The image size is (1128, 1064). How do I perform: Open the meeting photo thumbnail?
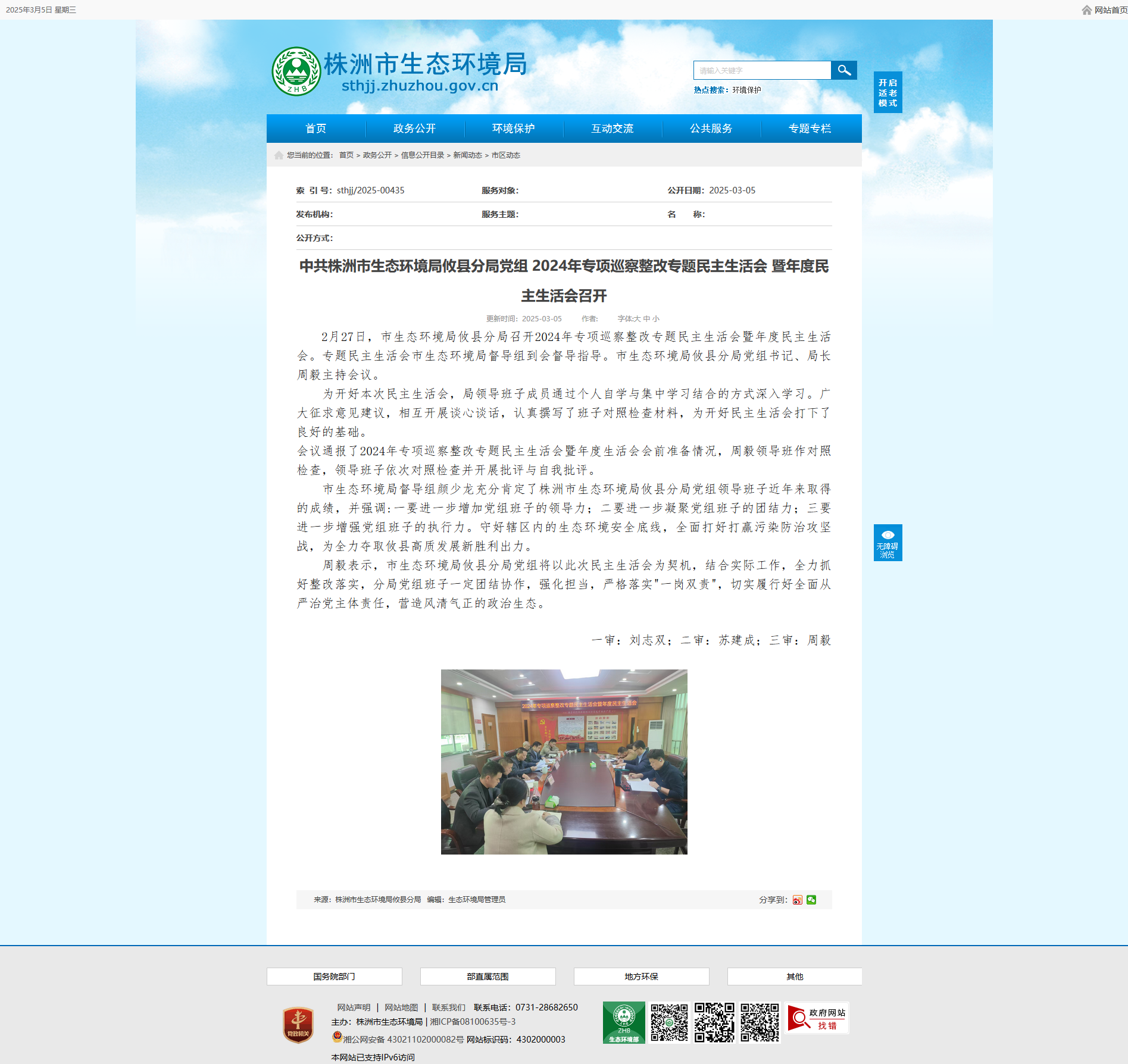(564, 762)
